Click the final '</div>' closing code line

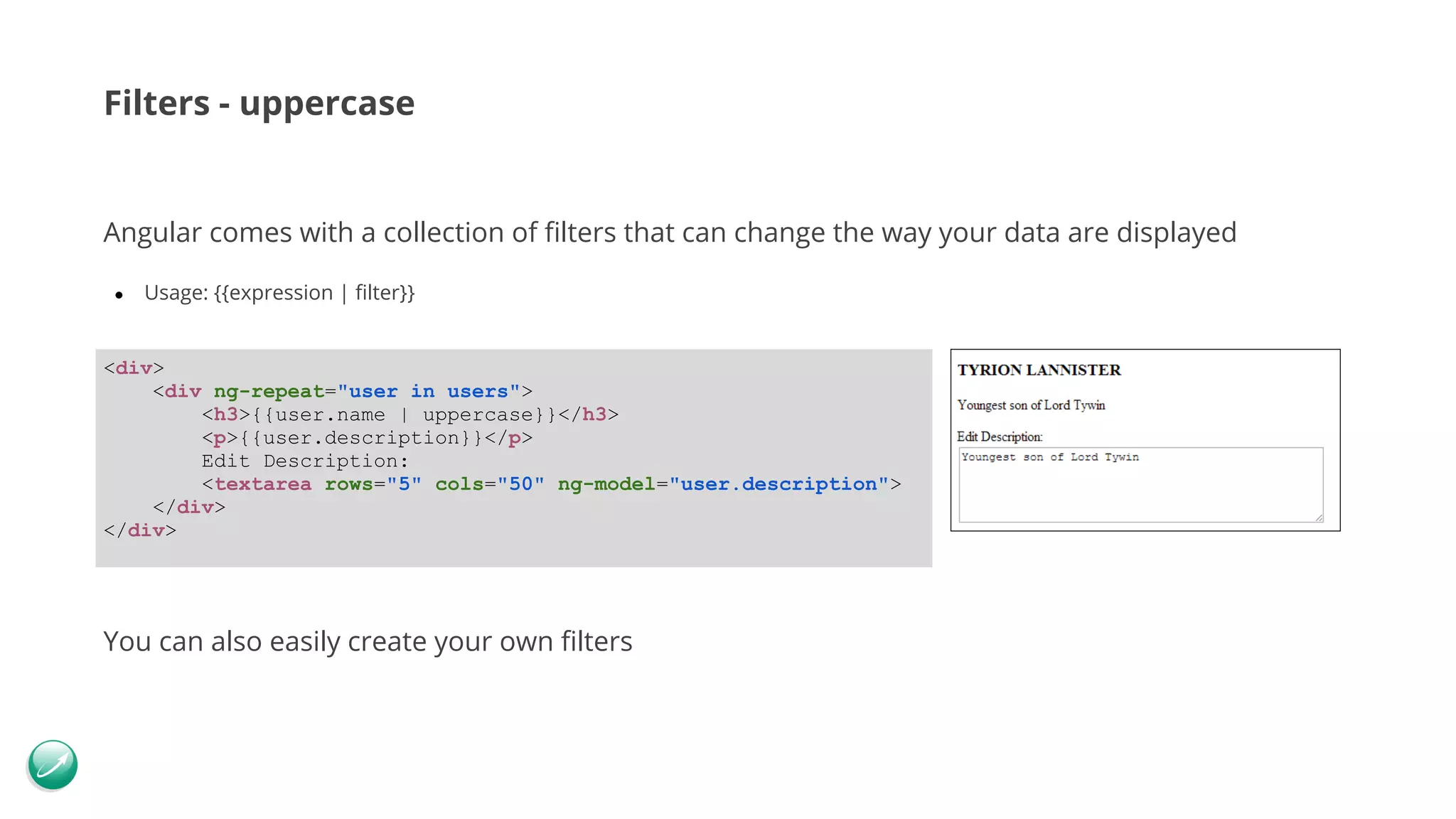click(x=140, y=530)
